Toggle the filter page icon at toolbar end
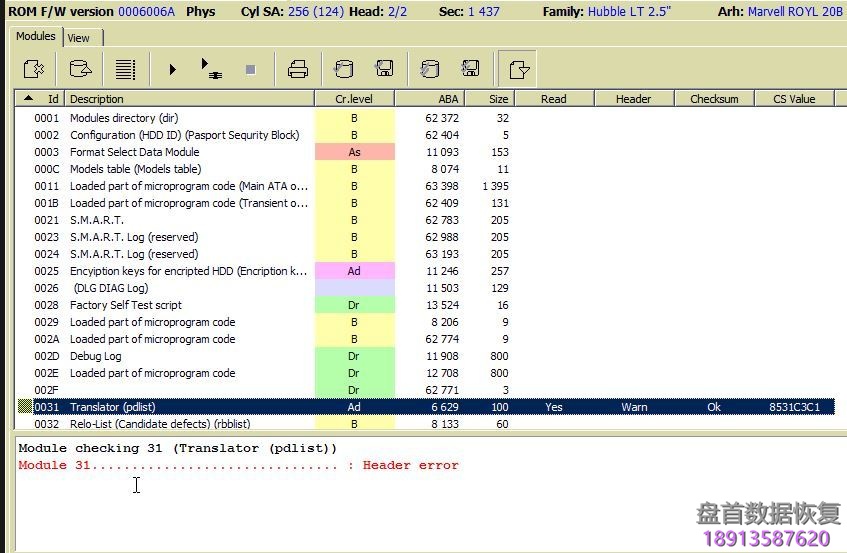847x553 pixels. pyautogui.click(x=518, y=69)
